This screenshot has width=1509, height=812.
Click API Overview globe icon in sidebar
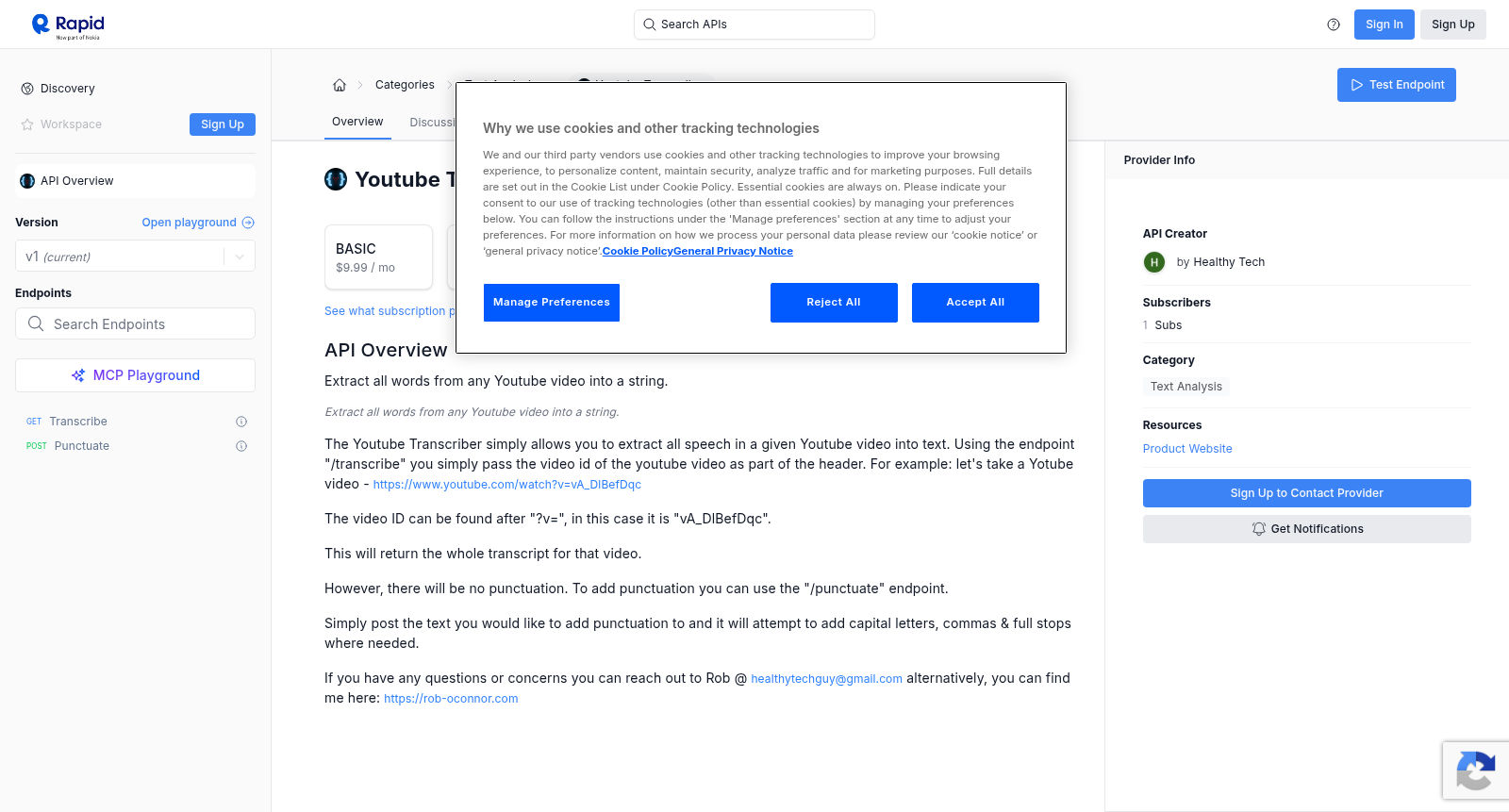point(27,181)
